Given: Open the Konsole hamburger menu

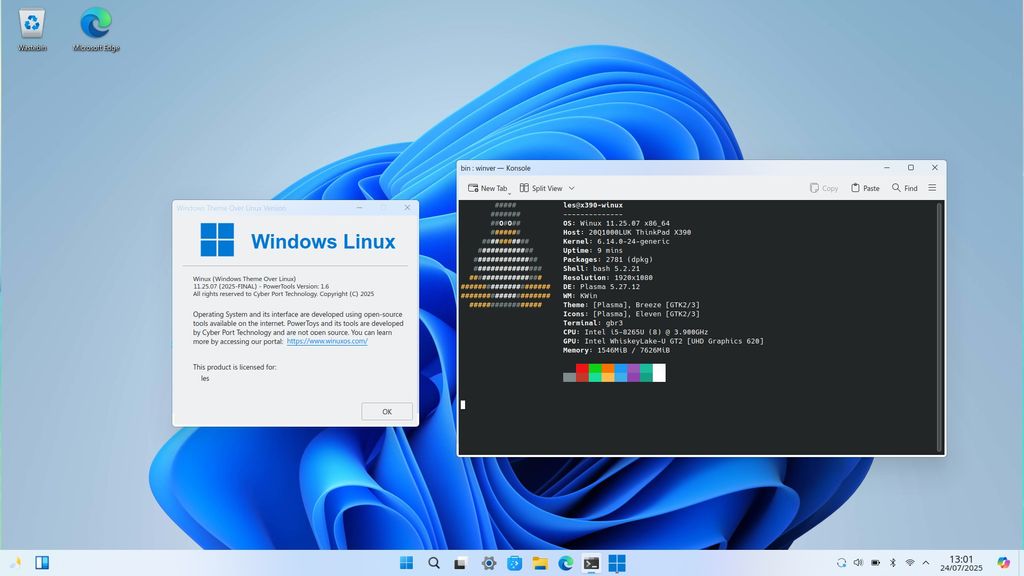Looking at the screenshot, I should (x=932, y=188).
